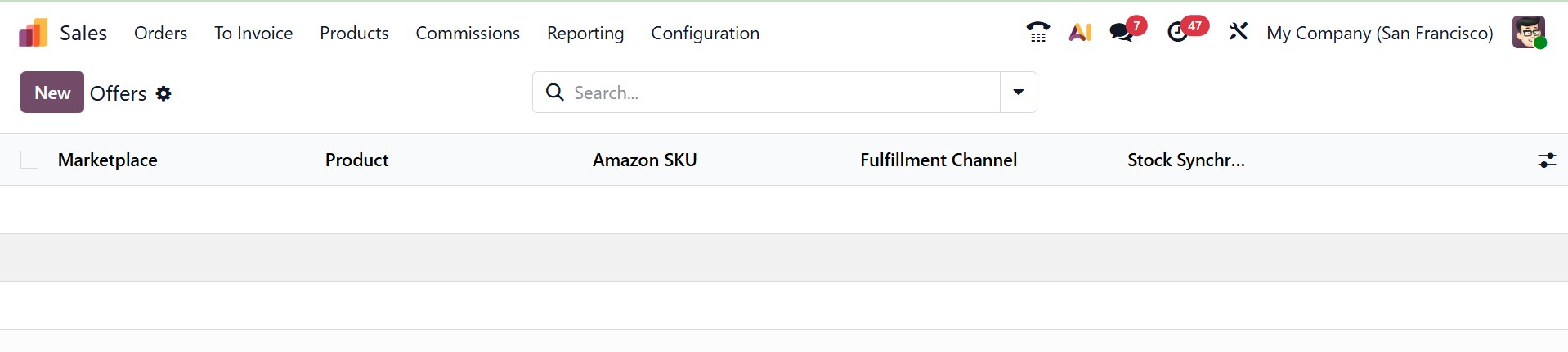Sort by Fulfillment Channel column header
Viewport: 1568px width, 352px height.
[938, 160]
